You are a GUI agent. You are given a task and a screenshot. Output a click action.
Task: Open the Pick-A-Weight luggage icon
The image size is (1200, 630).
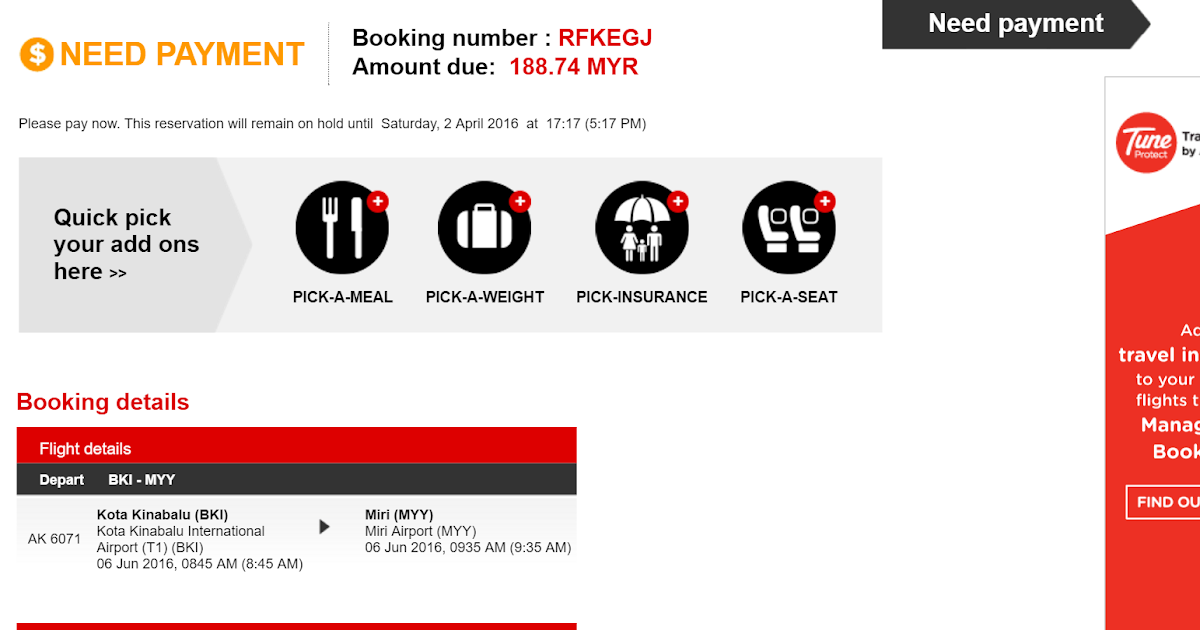[484, 228]
